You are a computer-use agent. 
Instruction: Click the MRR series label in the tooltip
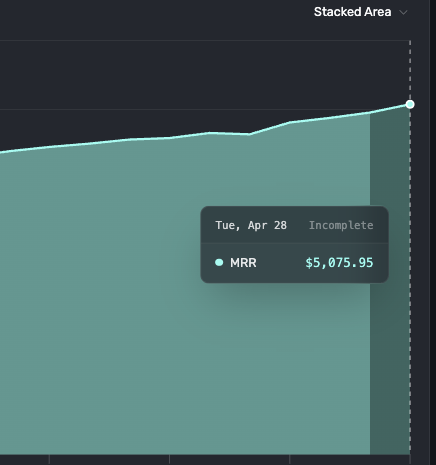(x=243, y=263)
